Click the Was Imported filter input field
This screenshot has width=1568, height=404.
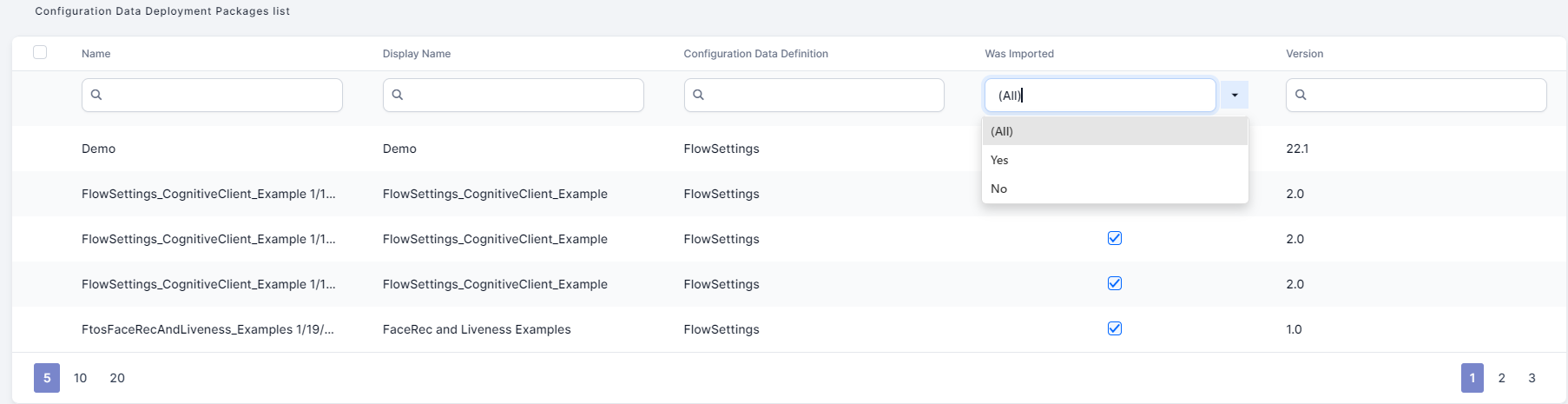(x=1099, y=96)
